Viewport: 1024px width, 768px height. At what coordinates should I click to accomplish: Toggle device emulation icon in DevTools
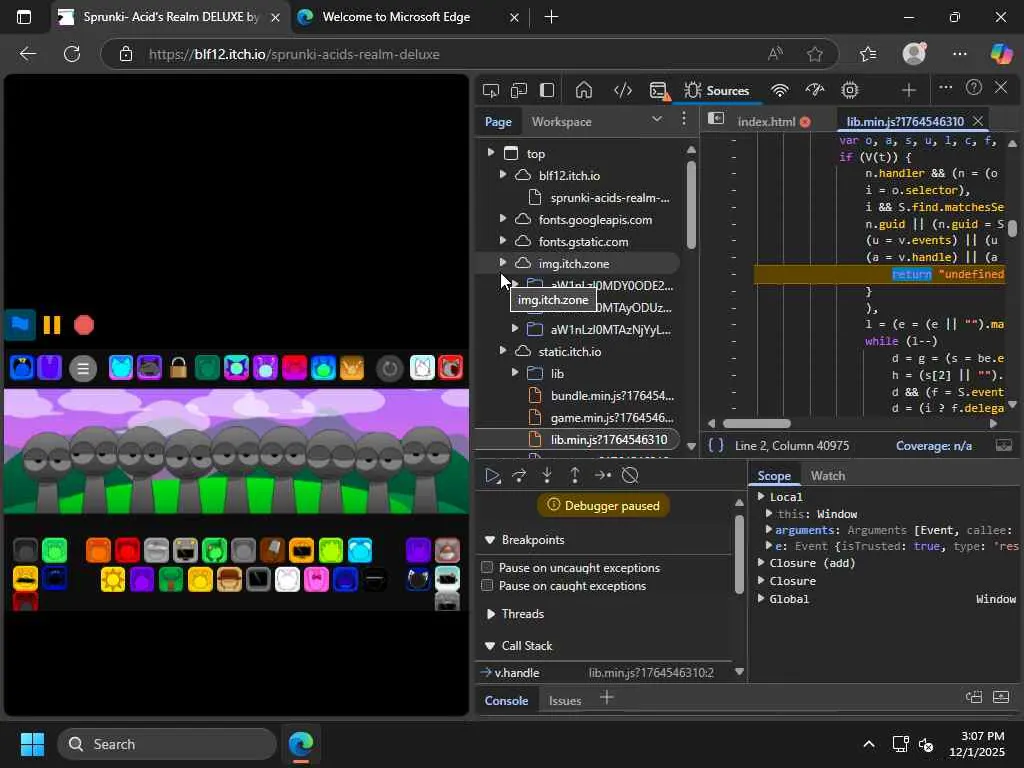[x=519, y=90]
